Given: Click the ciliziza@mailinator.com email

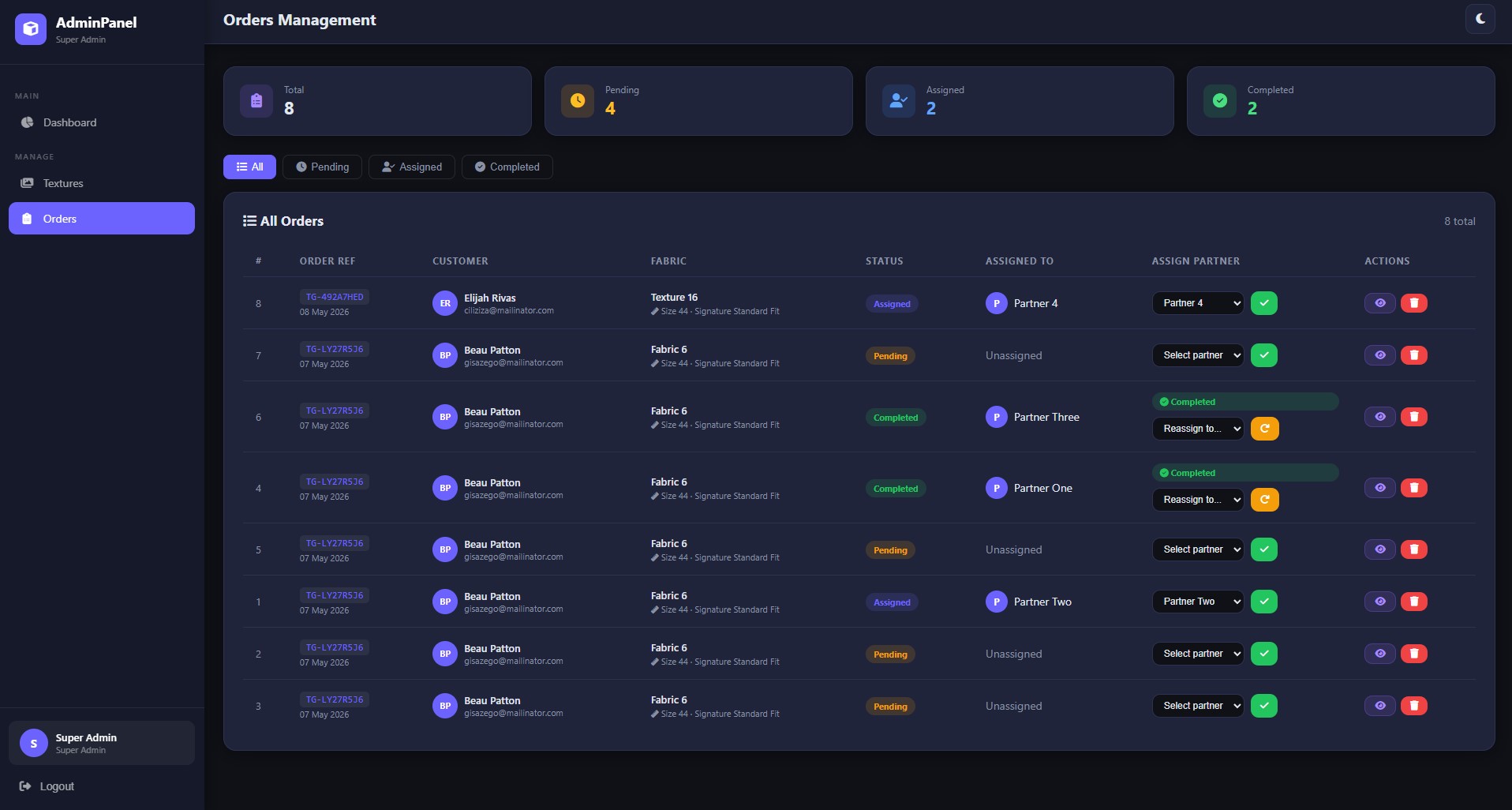Looking at the screenshot, I should (x=509, y=311).
